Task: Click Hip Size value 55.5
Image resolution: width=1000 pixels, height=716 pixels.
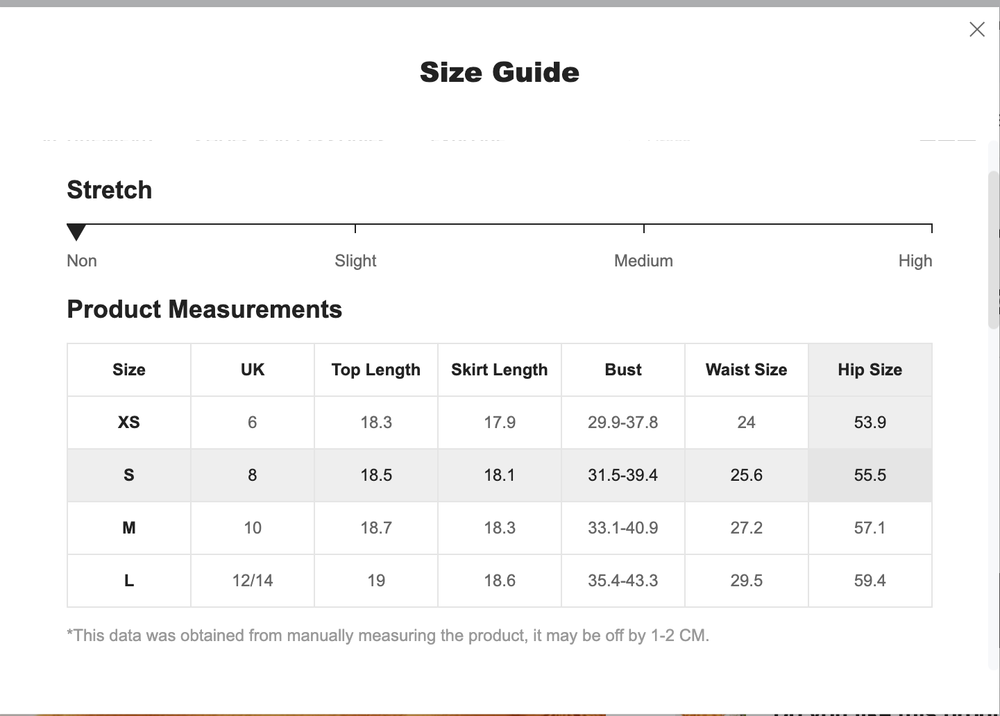Action: (x=870, y=475)
